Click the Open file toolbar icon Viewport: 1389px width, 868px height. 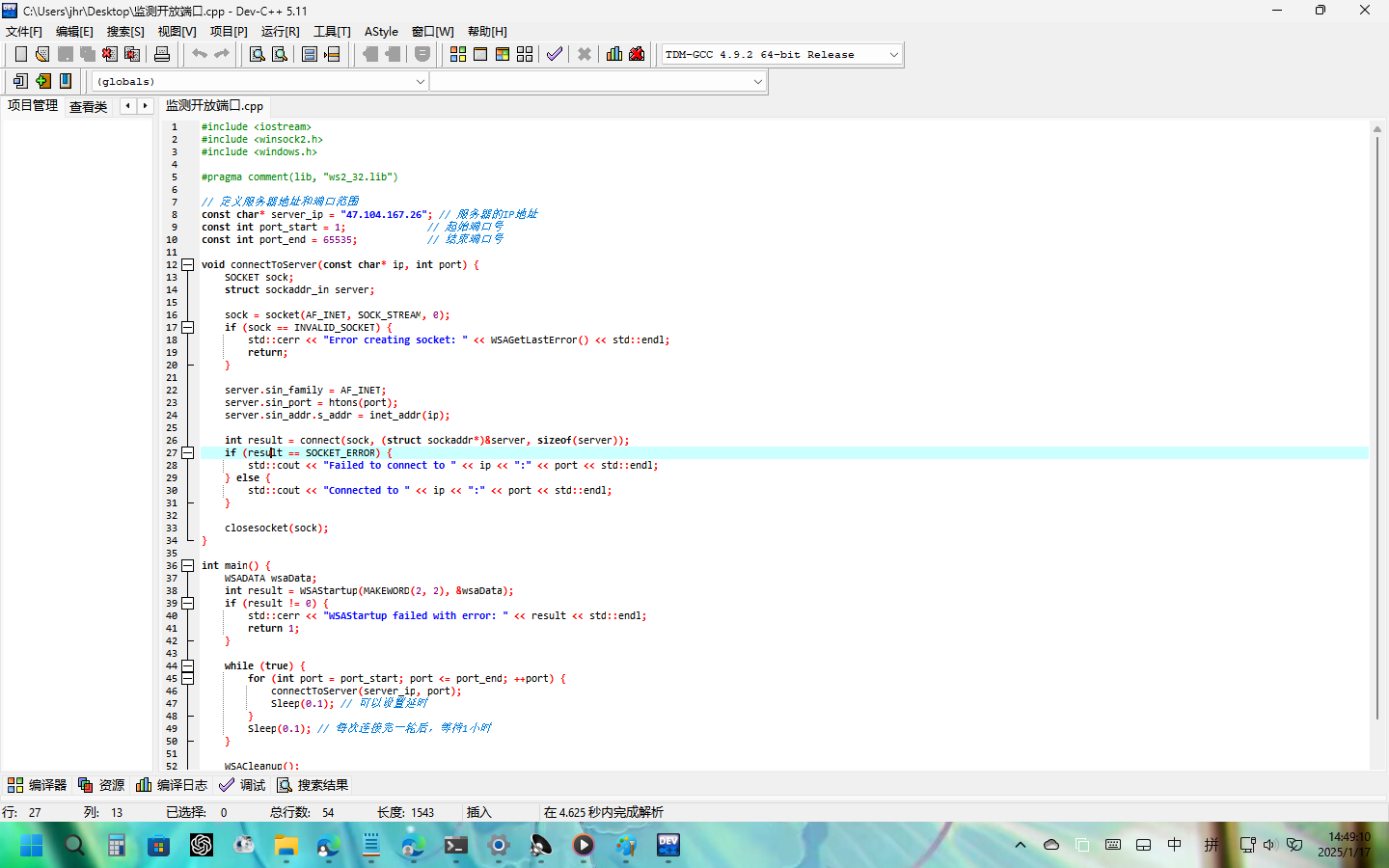coord(42,54)
